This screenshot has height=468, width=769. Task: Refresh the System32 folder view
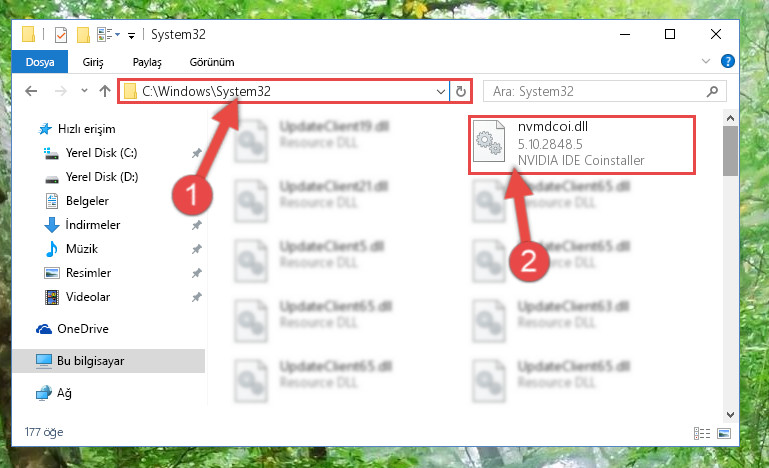(x=461, y=91)
